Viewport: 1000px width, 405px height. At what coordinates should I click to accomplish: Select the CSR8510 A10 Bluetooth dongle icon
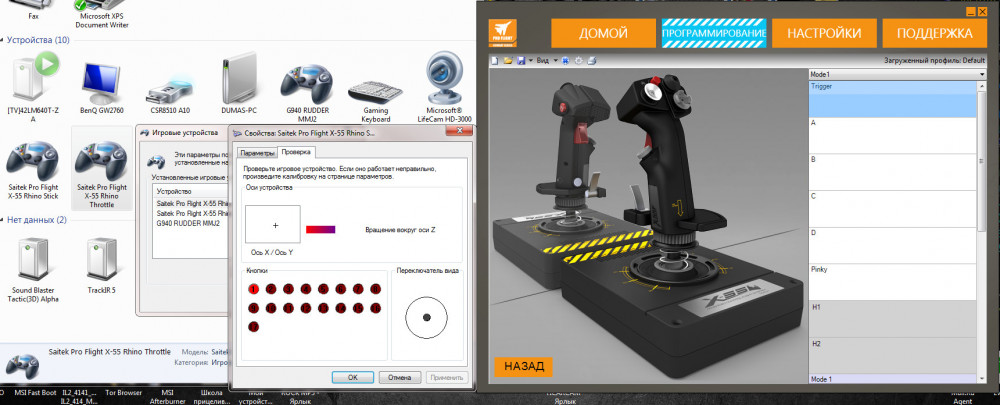point(170,89)
